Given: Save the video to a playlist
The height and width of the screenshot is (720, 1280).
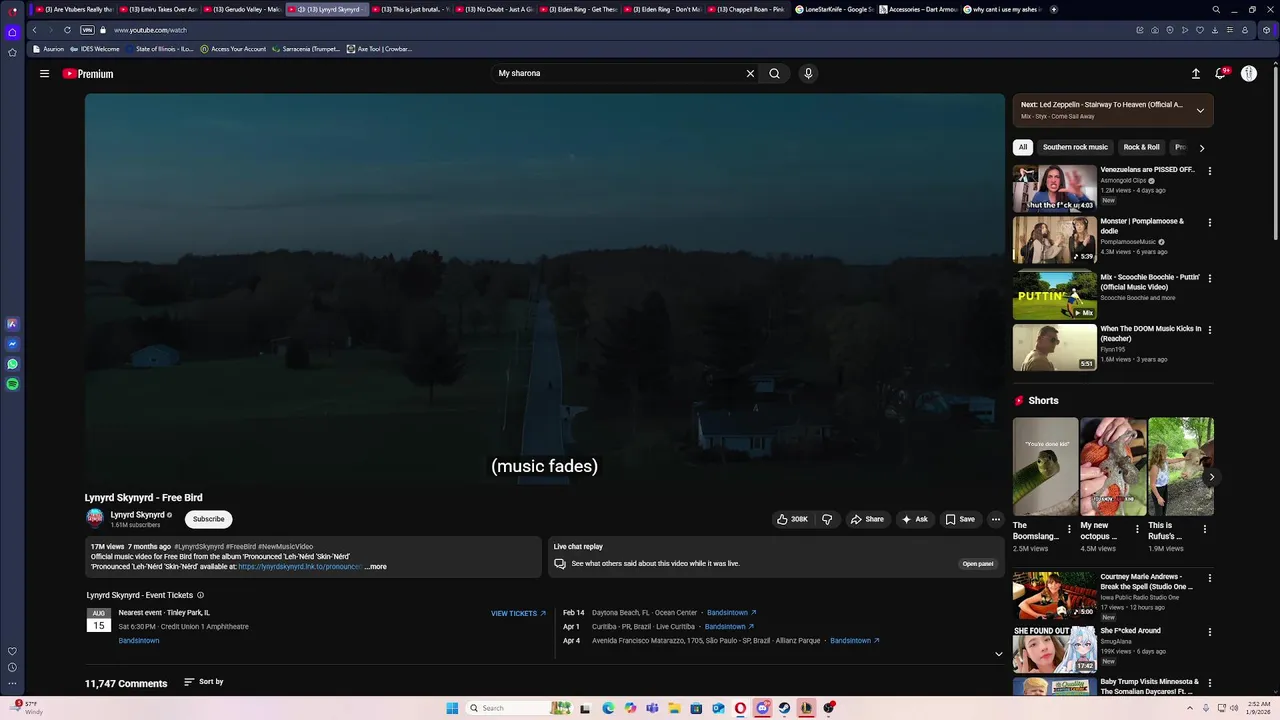Looking at the screenshot, I should (960, 519).
